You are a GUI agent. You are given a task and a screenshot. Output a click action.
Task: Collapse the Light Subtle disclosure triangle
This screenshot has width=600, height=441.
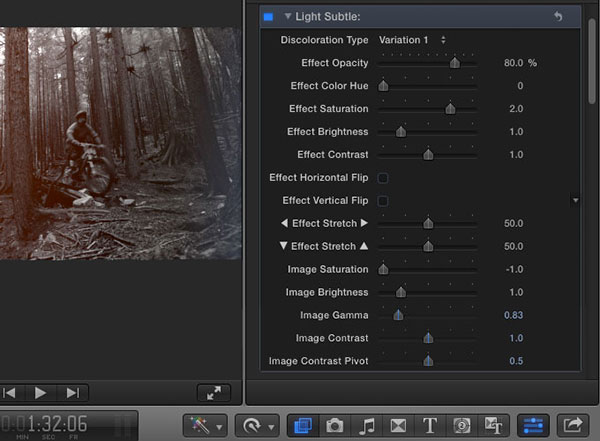point(287,16)
